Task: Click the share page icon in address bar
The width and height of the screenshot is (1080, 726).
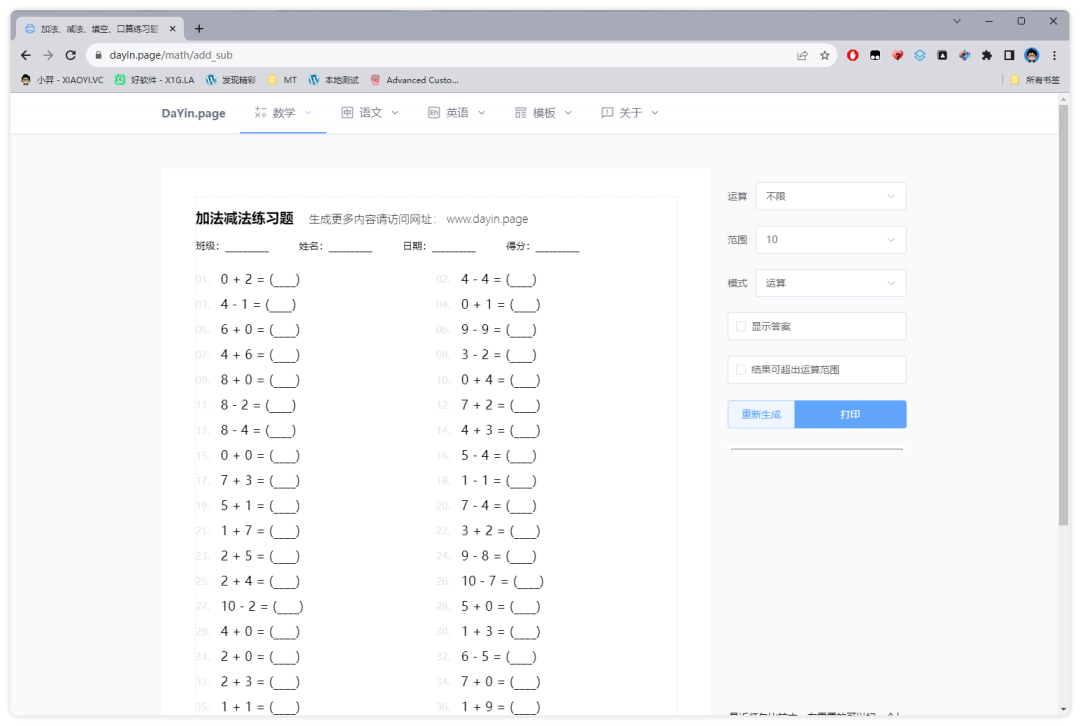Action: [x=802, y=56]
